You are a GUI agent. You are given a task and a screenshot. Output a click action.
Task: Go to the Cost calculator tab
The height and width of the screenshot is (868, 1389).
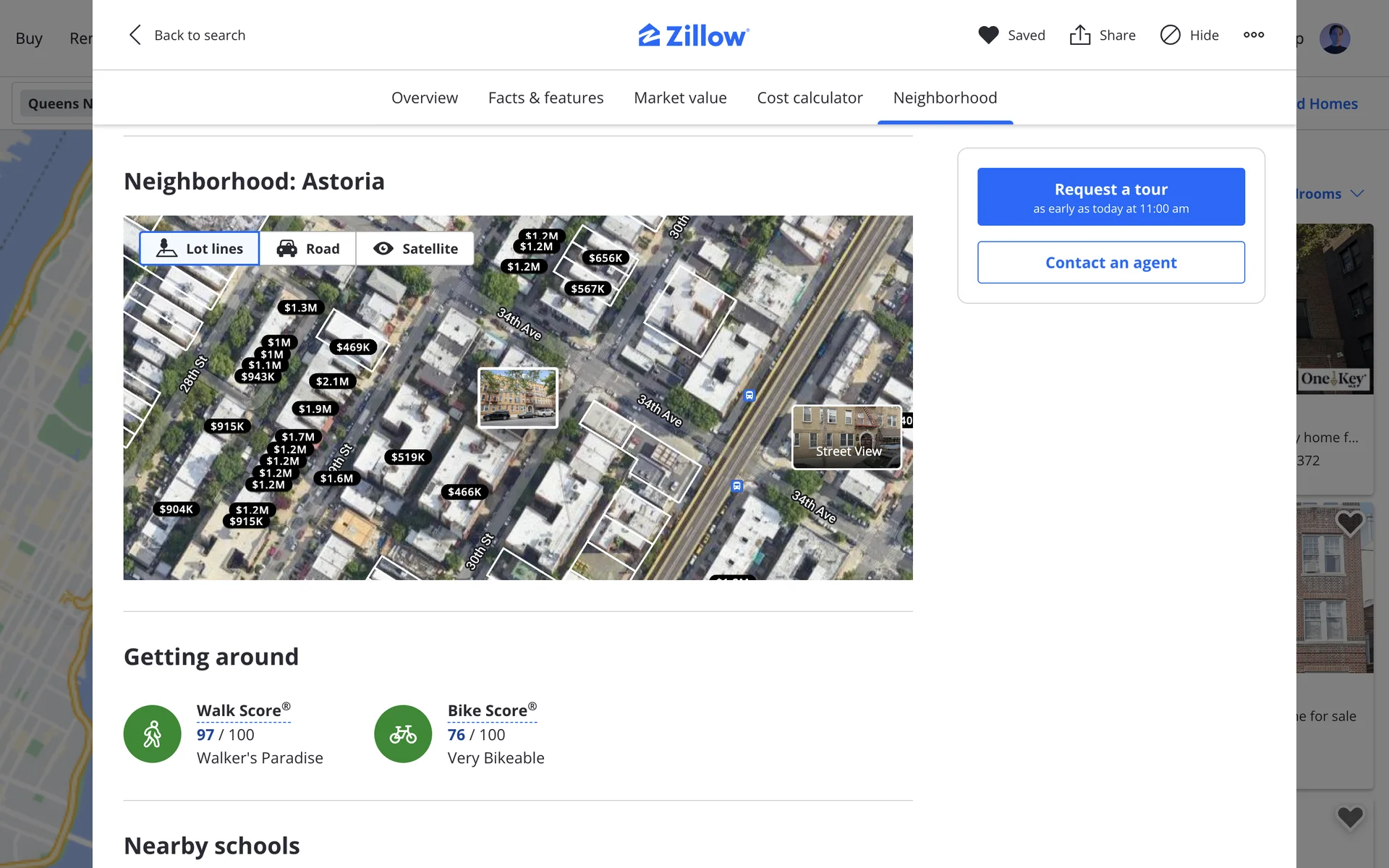[810, 98]
